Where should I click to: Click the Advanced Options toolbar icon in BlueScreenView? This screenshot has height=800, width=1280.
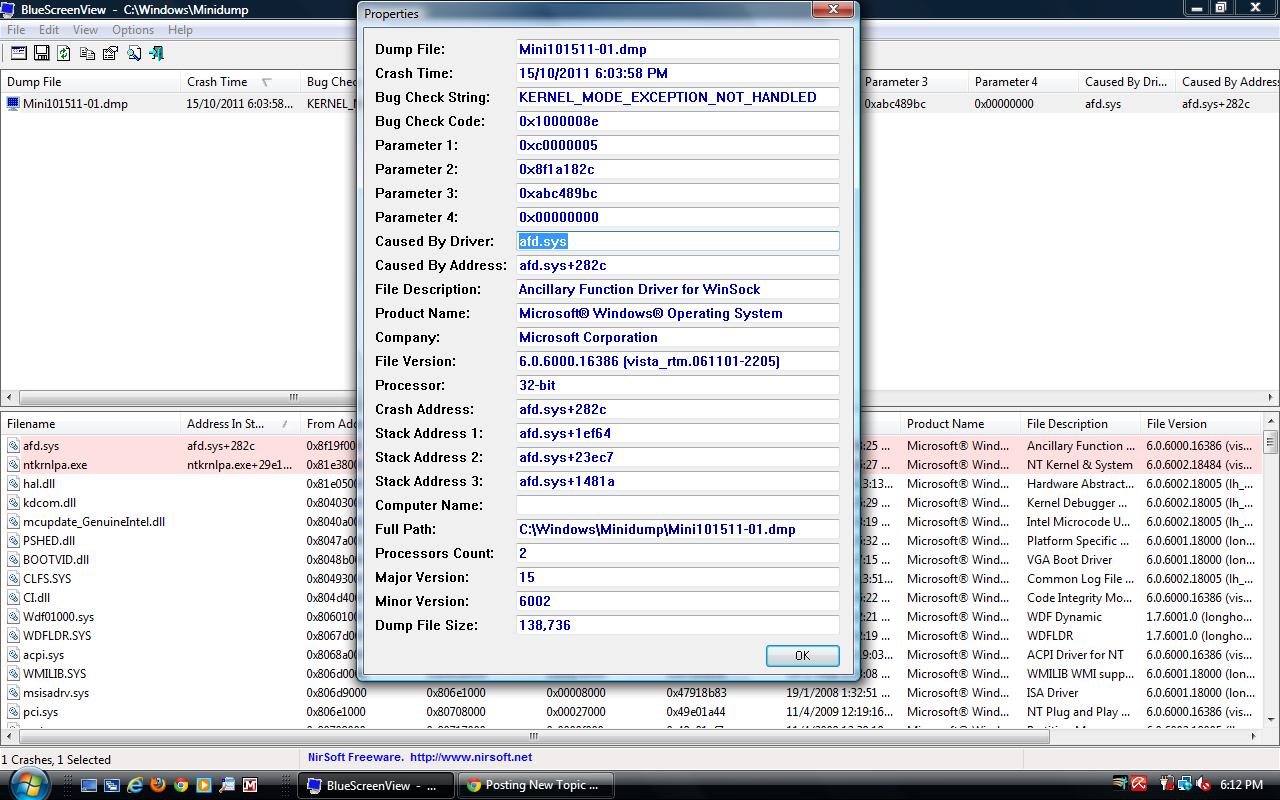pyautogui.click(x=18, y=53)
